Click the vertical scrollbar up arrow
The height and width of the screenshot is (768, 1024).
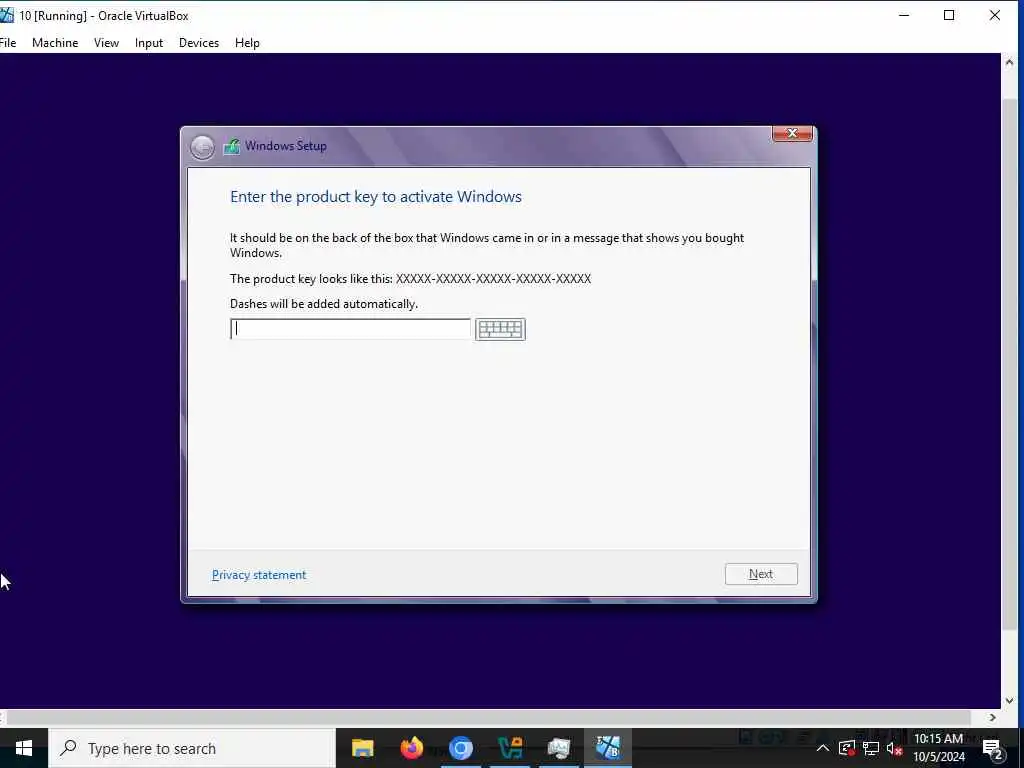[x=1010, y=63]
